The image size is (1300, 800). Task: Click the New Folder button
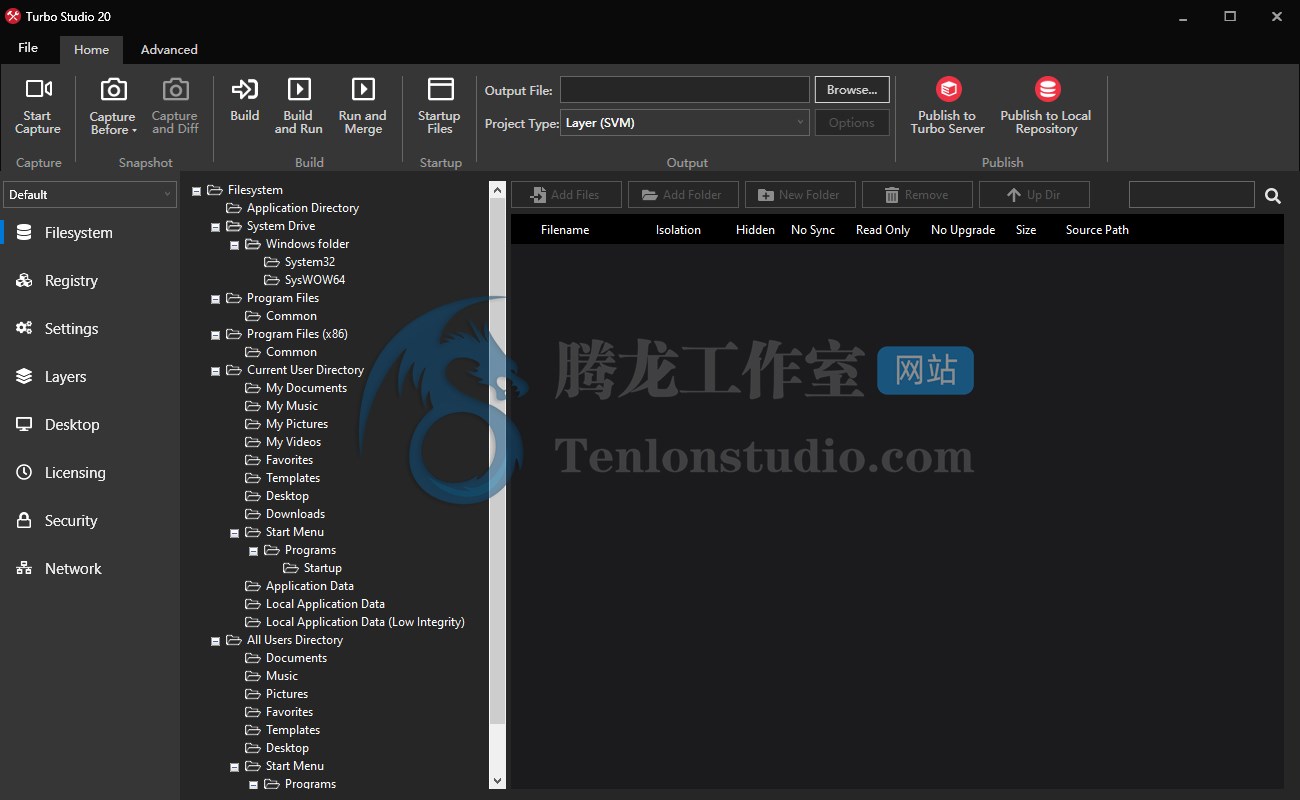click(800, 195)
